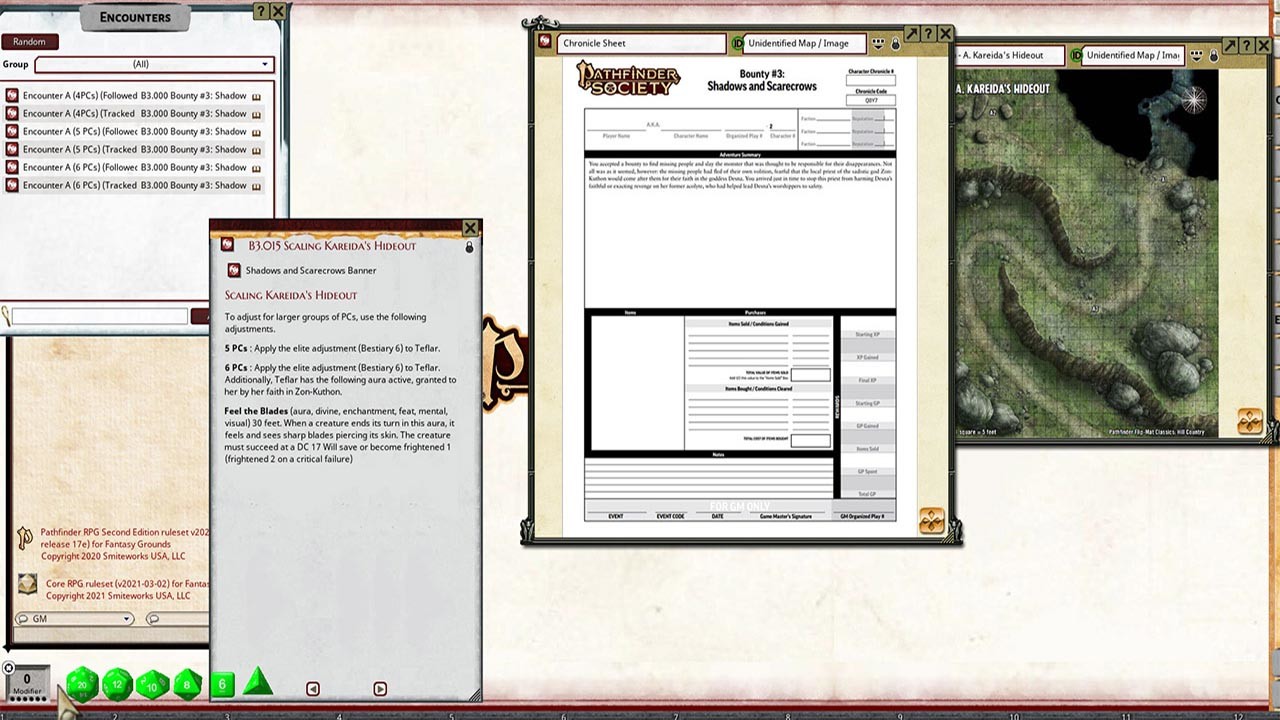Roll the green d12 die
Screen dimensions: 1280x720
click(118, 685)
